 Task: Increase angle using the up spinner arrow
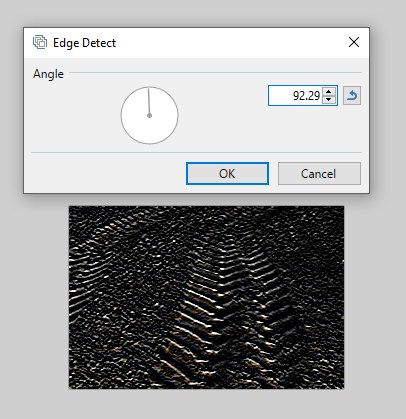click(329, 92)
